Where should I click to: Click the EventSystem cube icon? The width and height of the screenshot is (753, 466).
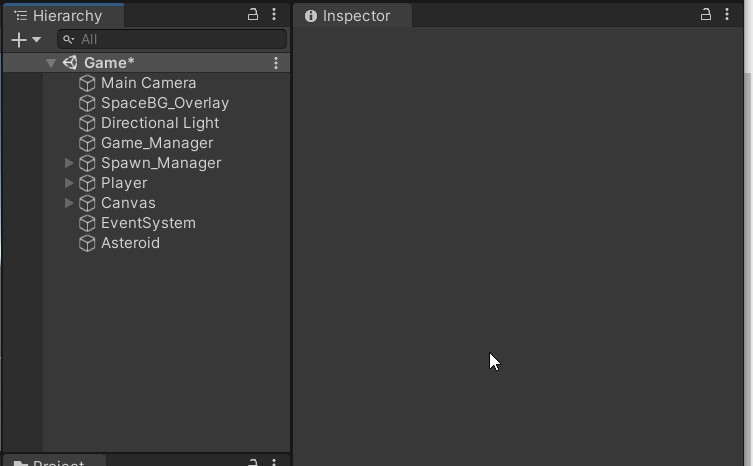tap(87, 223)
